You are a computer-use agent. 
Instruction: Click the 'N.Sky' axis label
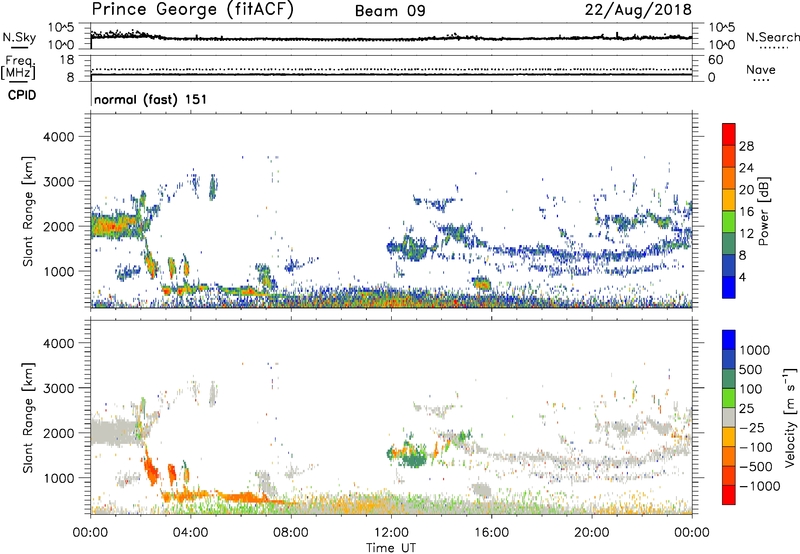tap(19, 37)
